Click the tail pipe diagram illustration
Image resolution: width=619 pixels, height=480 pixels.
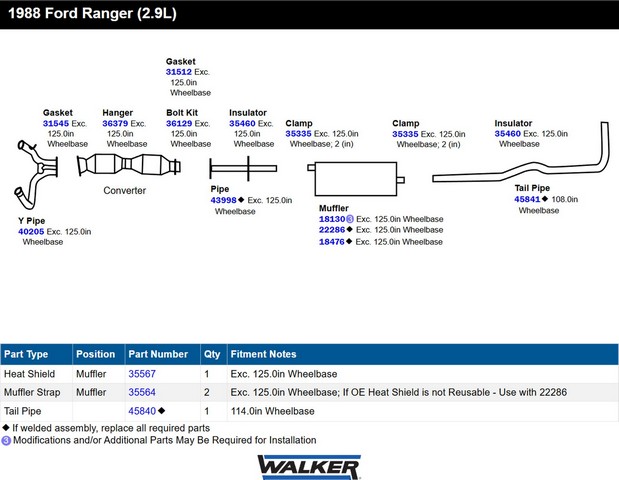(521, 152)
